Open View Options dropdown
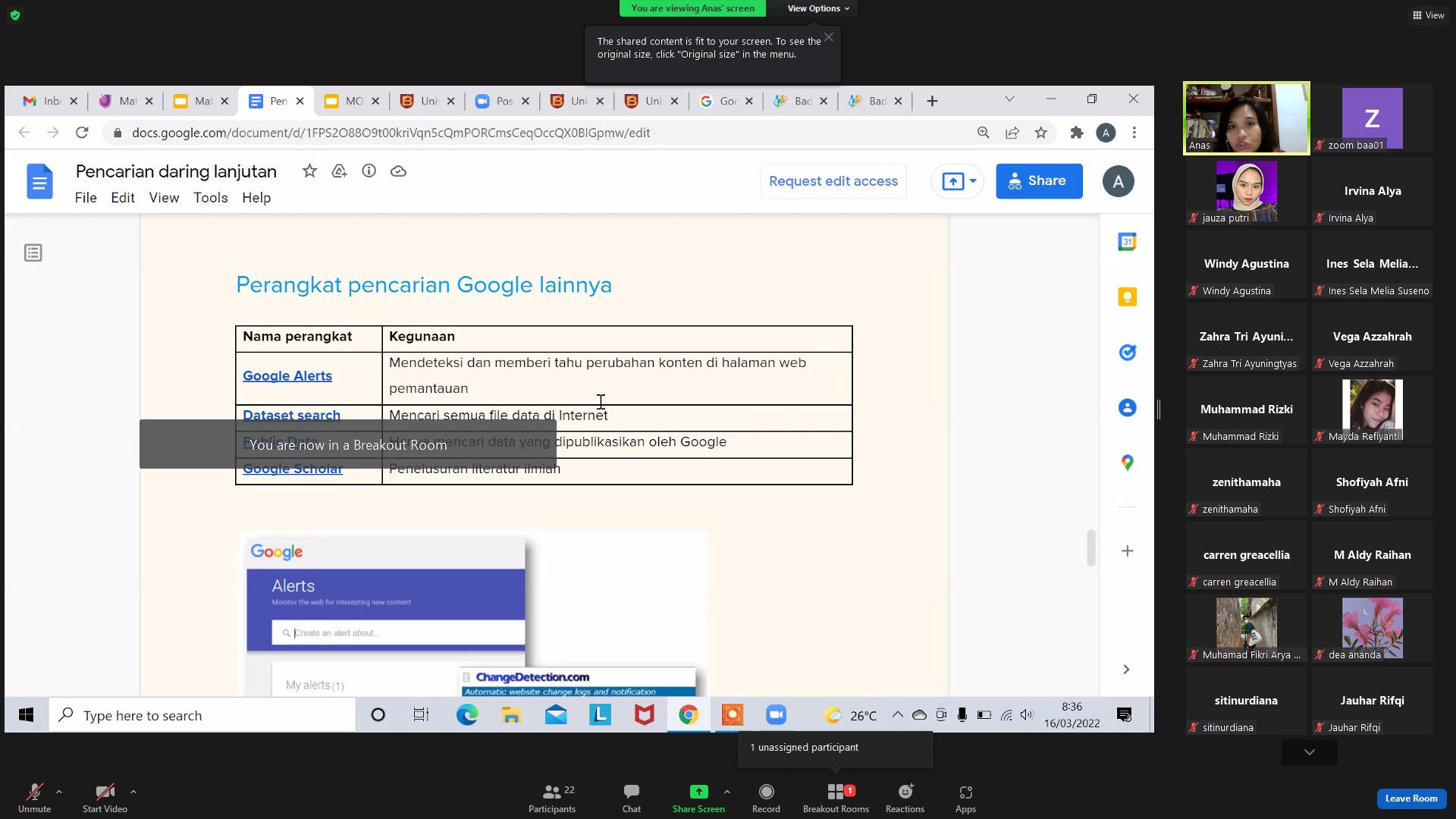 coord(818,8)
